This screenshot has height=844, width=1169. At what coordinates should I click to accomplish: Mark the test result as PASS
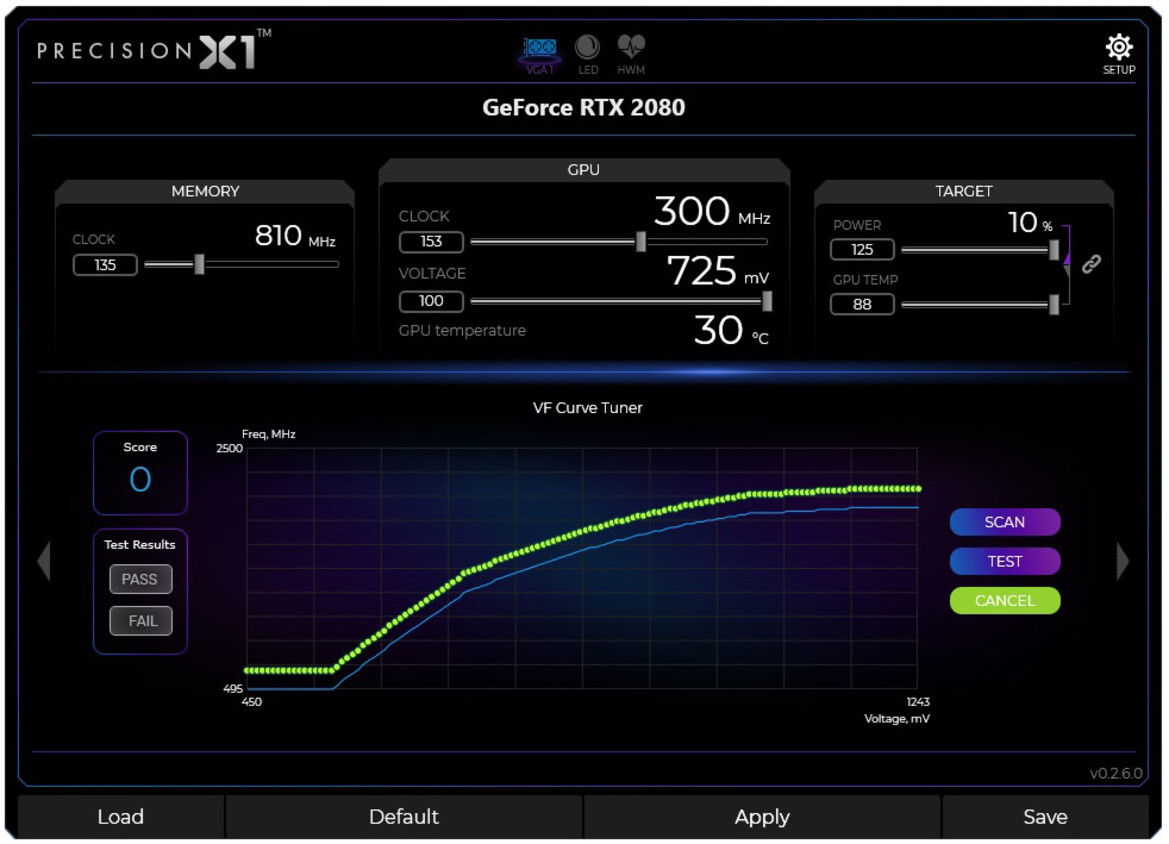(140, 579)
